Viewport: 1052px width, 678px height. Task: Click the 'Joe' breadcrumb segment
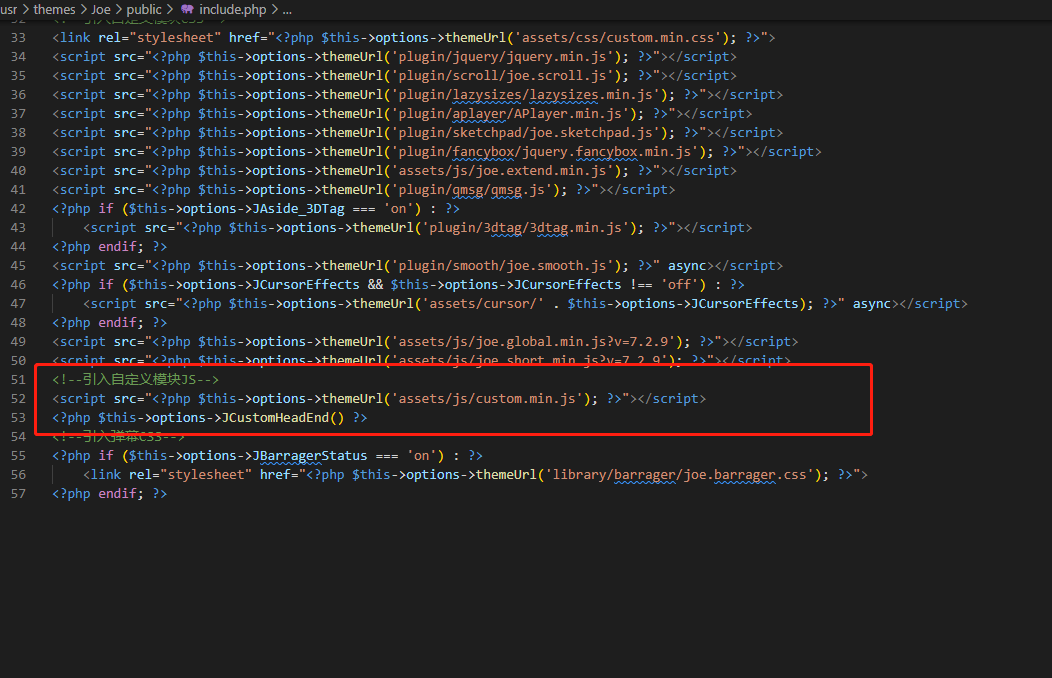point(101,9)
